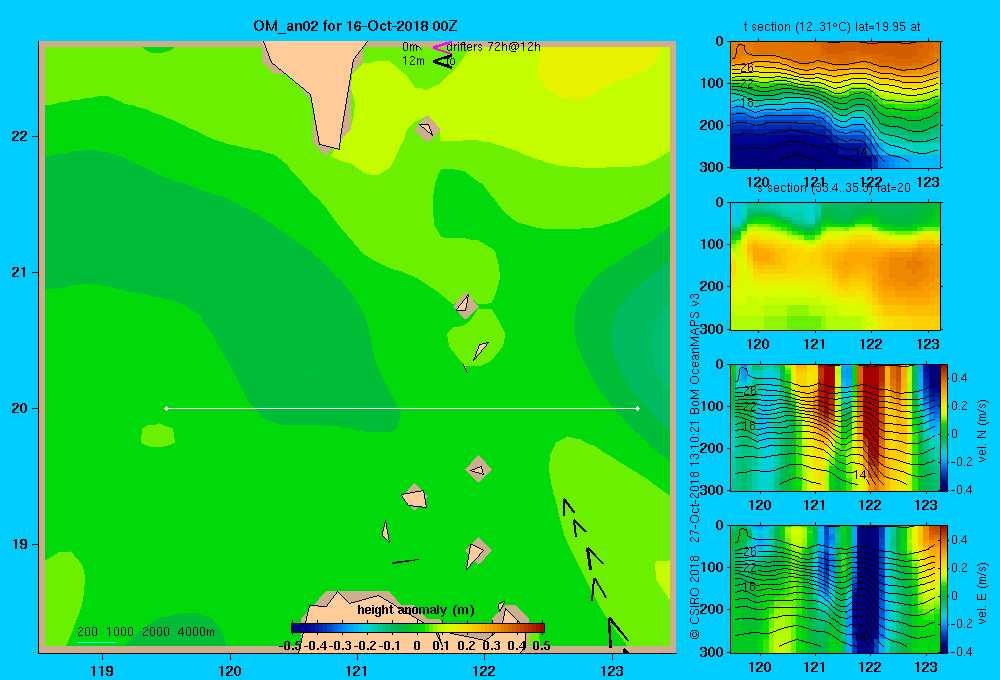Click the title "OM_an02 for 16-Oct-2018 00Z"
The height and width of the screenshot is (680, 1000).
355,26
